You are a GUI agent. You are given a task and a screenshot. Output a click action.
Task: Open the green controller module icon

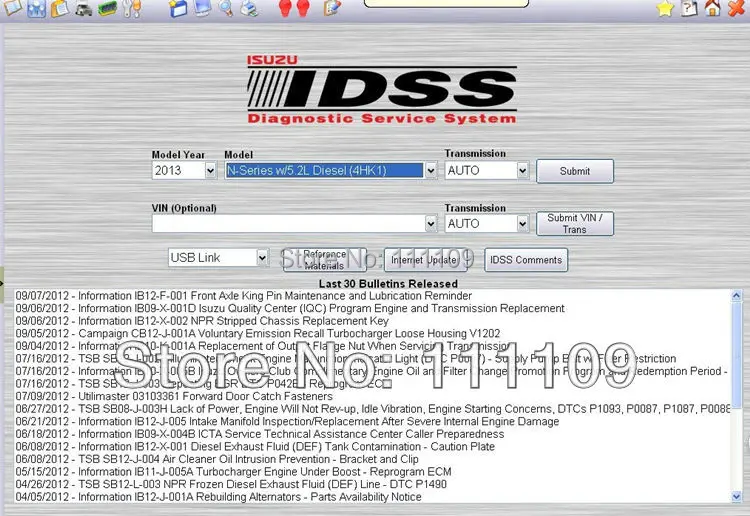click(x=107, y=8)
